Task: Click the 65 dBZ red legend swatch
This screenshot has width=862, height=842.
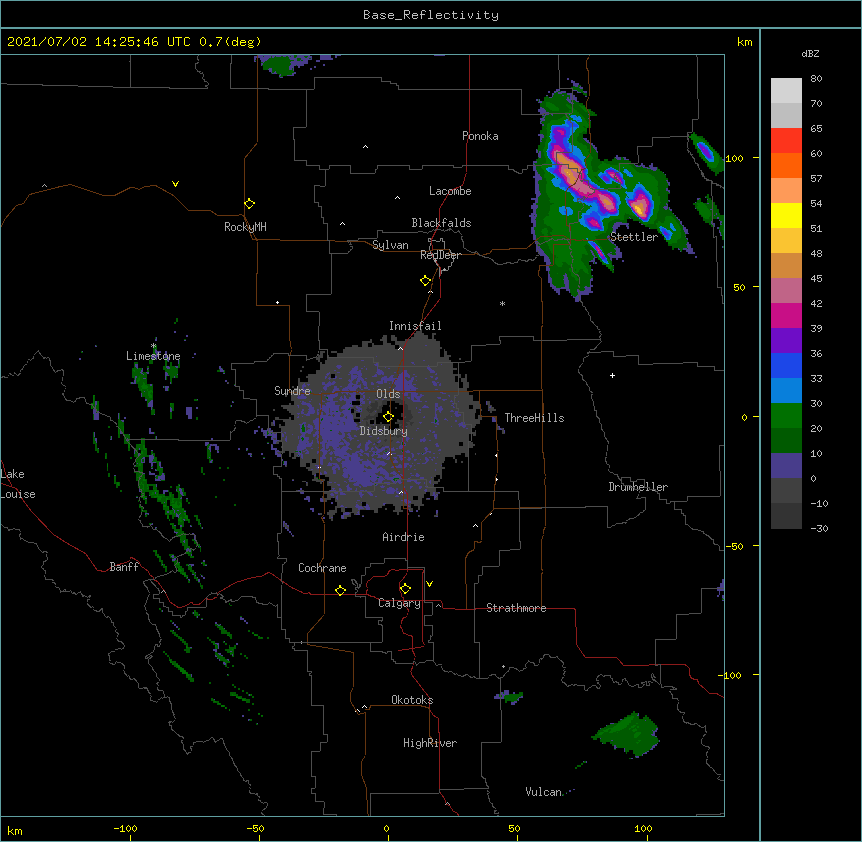Action: coord(786,140)
